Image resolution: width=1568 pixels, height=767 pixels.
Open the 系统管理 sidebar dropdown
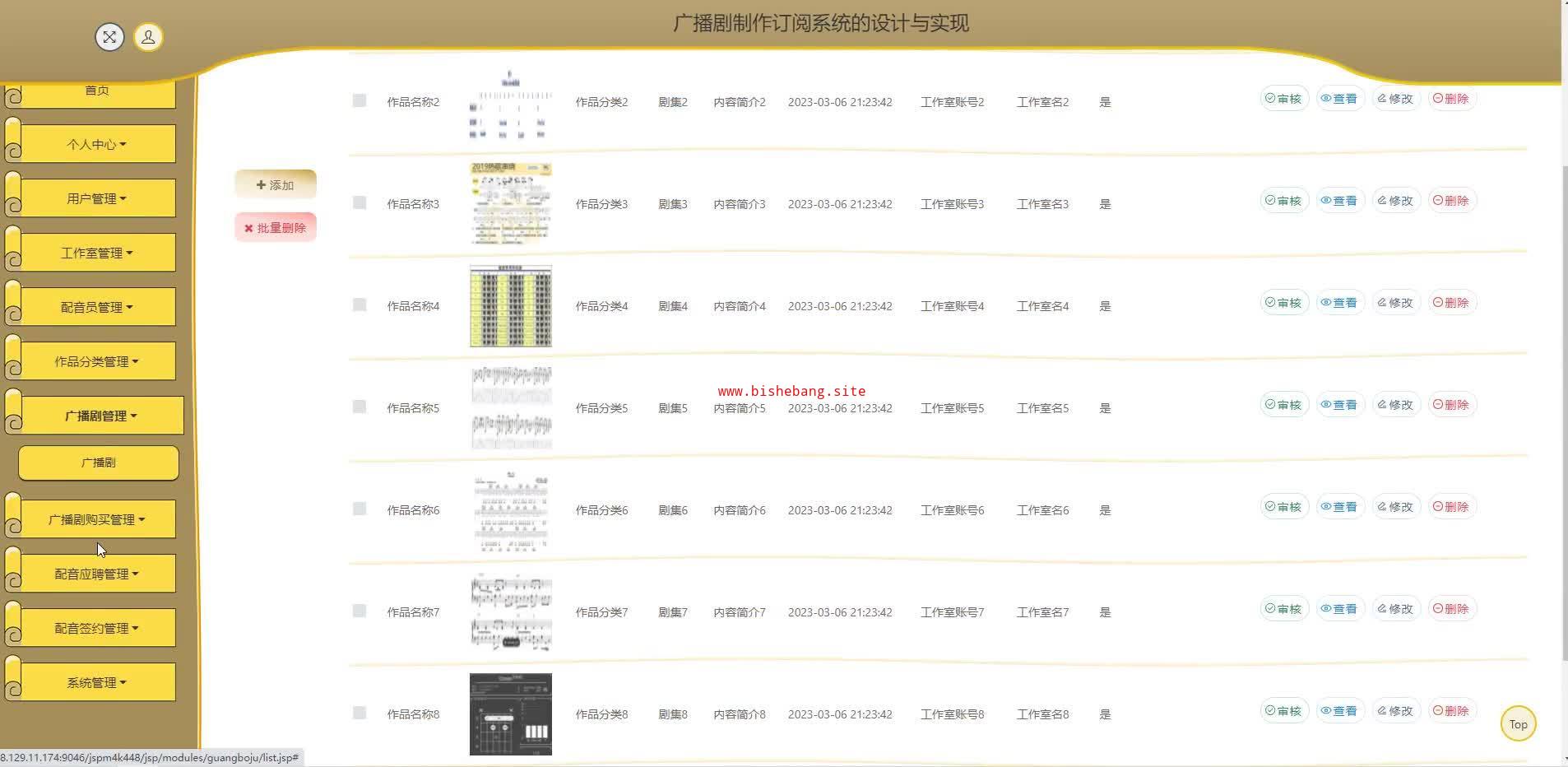point(96,682)
